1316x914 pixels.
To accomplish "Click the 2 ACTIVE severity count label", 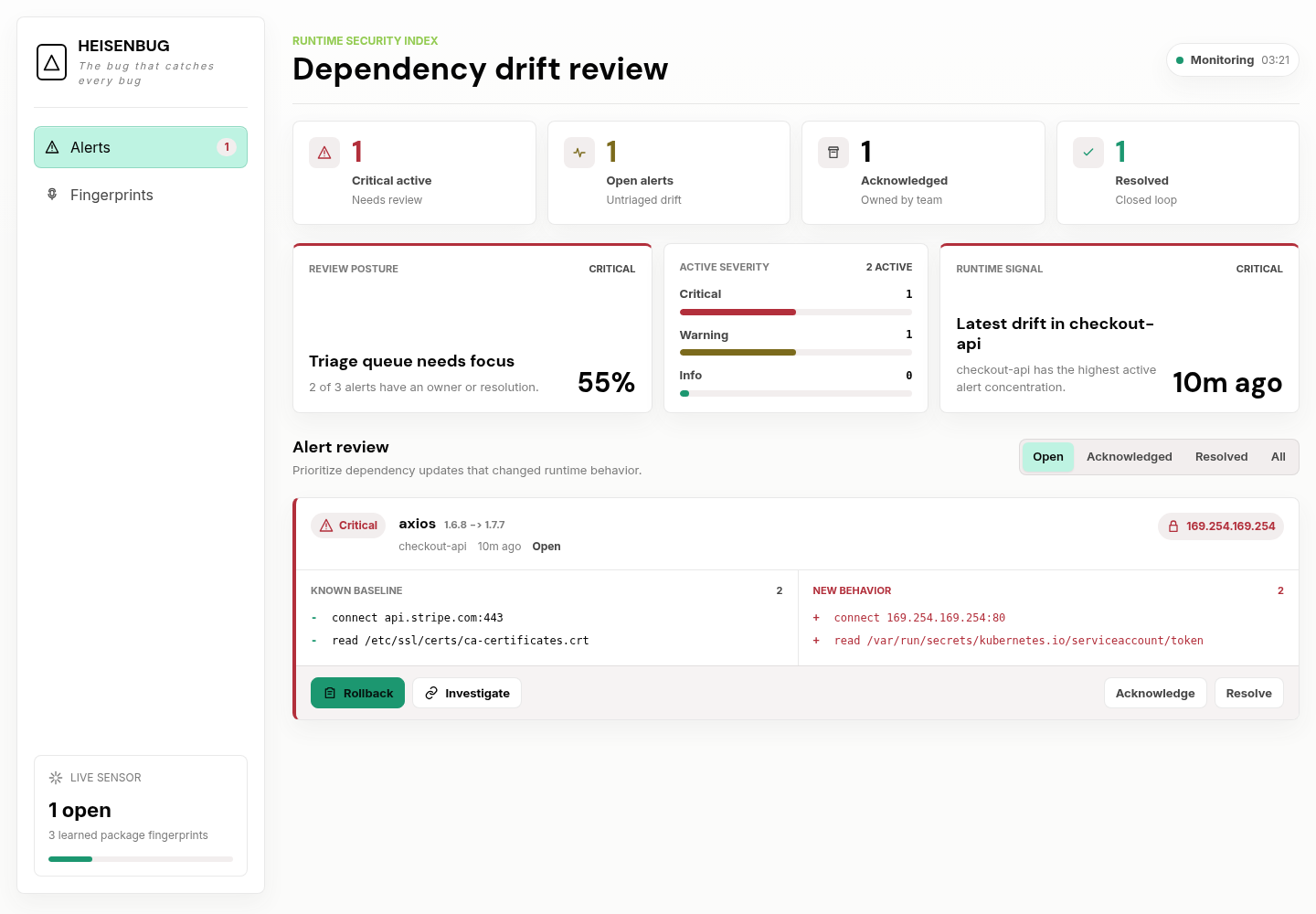I will tap(889, 267).
